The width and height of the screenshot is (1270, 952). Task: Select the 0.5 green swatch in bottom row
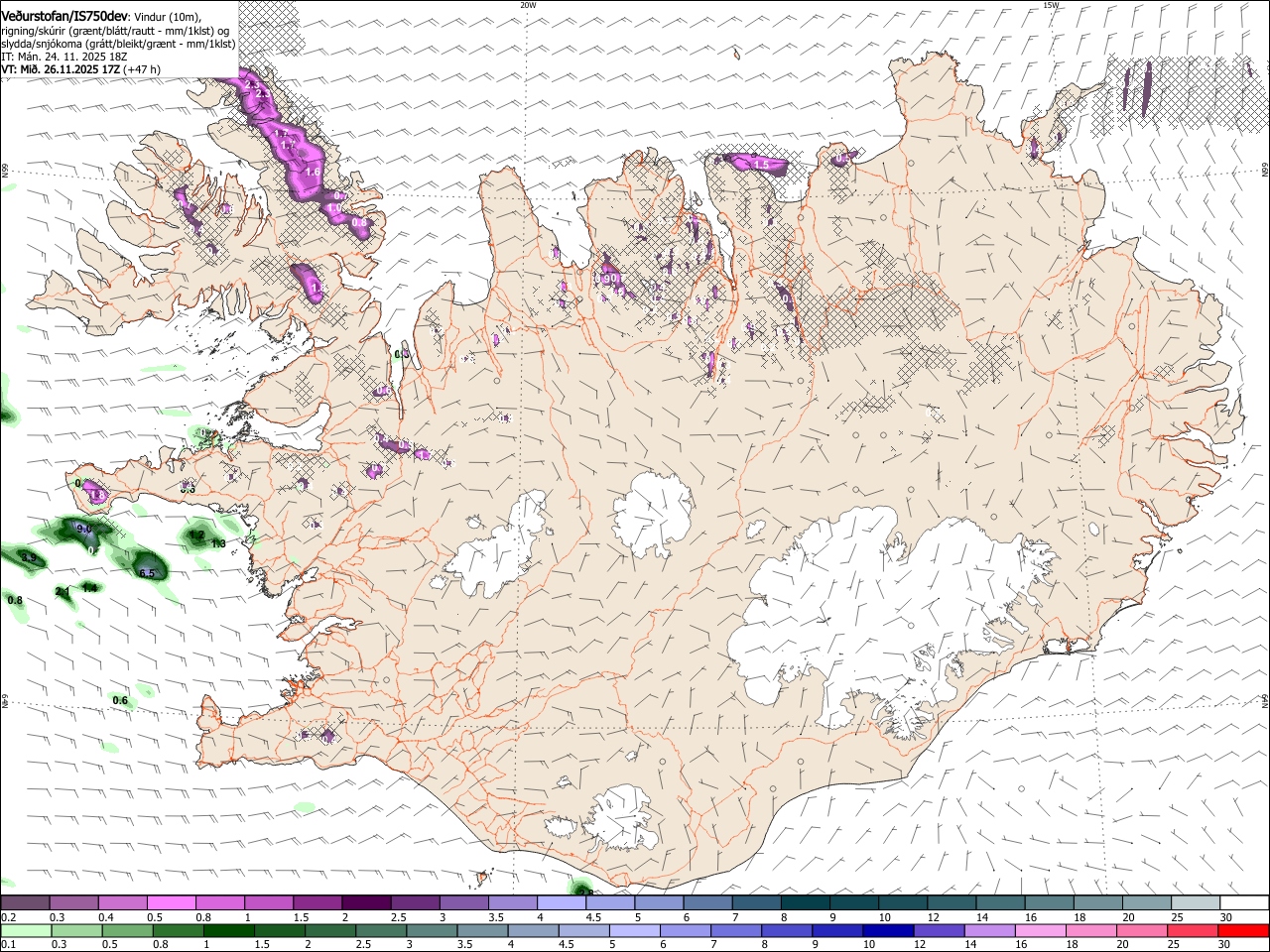pyautogui.click(x=126, y=930)
